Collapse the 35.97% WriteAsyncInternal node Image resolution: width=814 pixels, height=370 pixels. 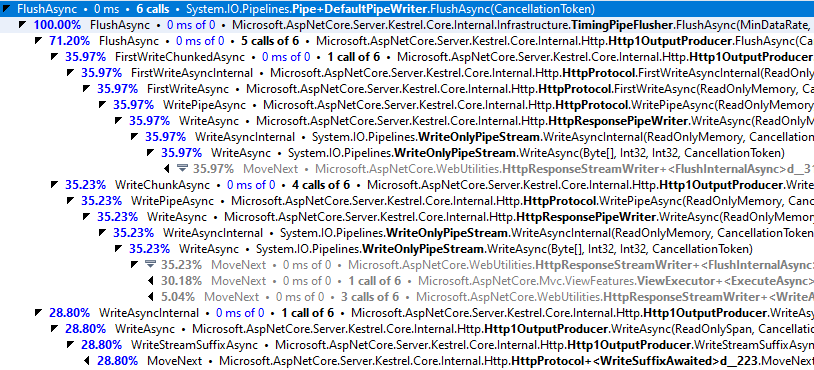point(134,137)
